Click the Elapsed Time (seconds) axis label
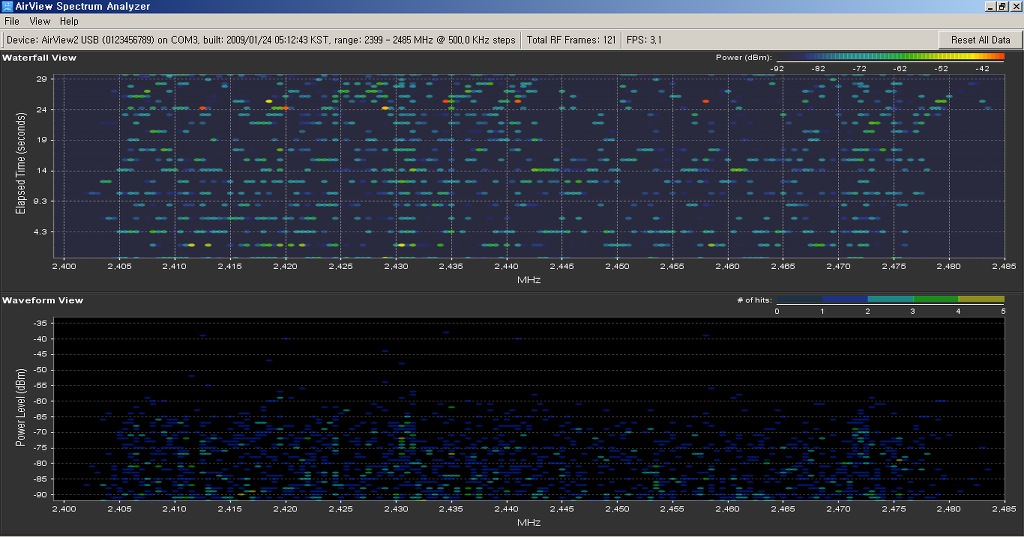The width and height of the screenshot is (1024, 537). click(x=21, y=163)
